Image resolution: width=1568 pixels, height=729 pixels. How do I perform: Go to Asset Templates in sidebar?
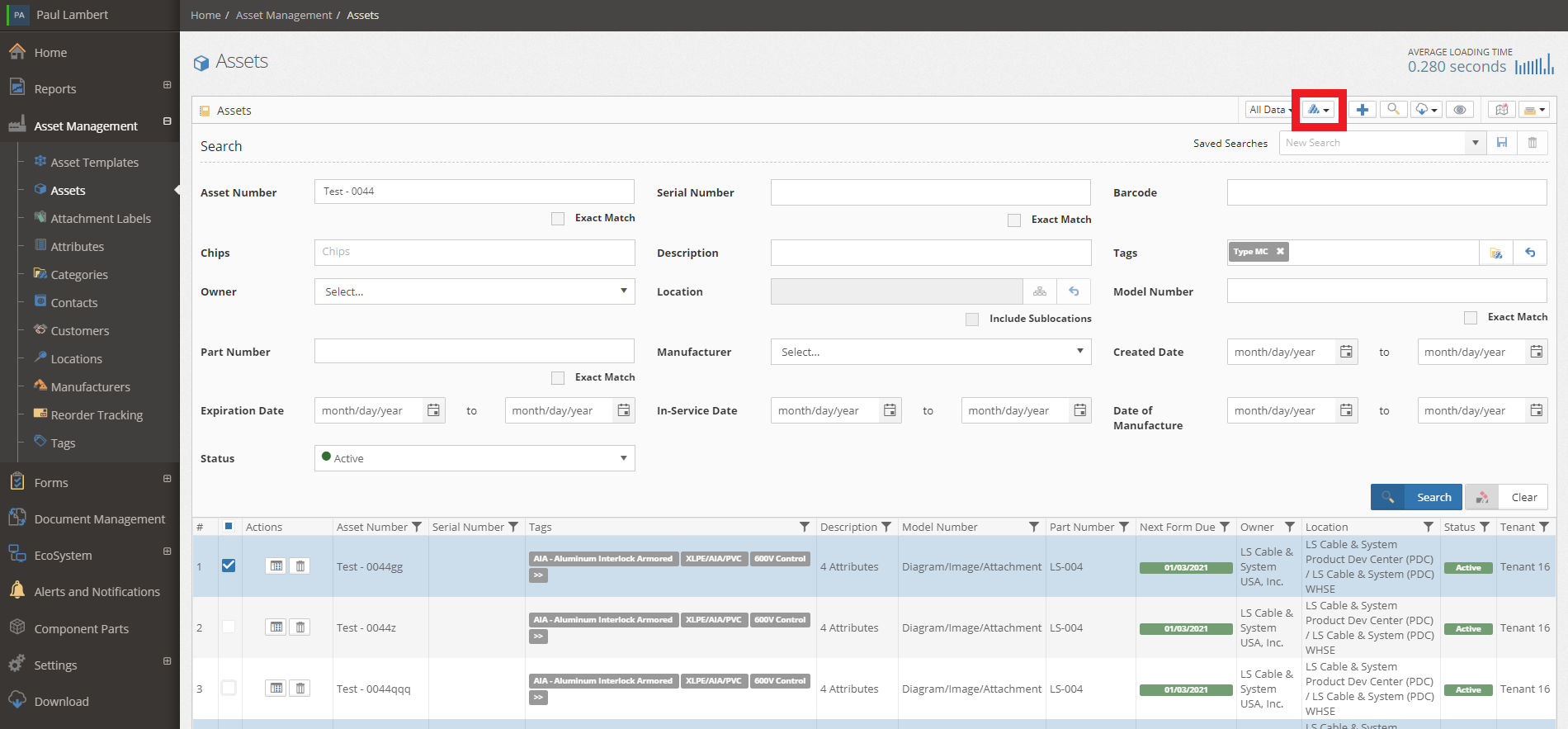point(95,163)
